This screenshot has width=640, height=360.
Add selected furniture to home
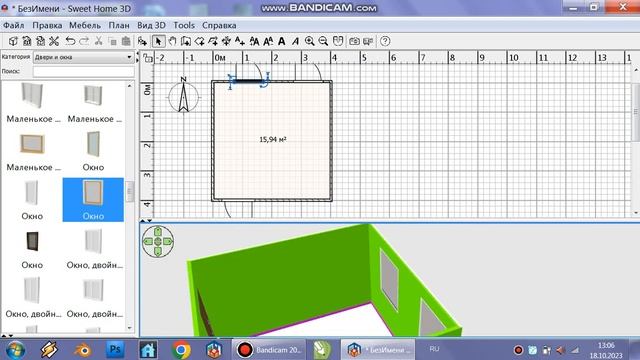click(142, 41)
